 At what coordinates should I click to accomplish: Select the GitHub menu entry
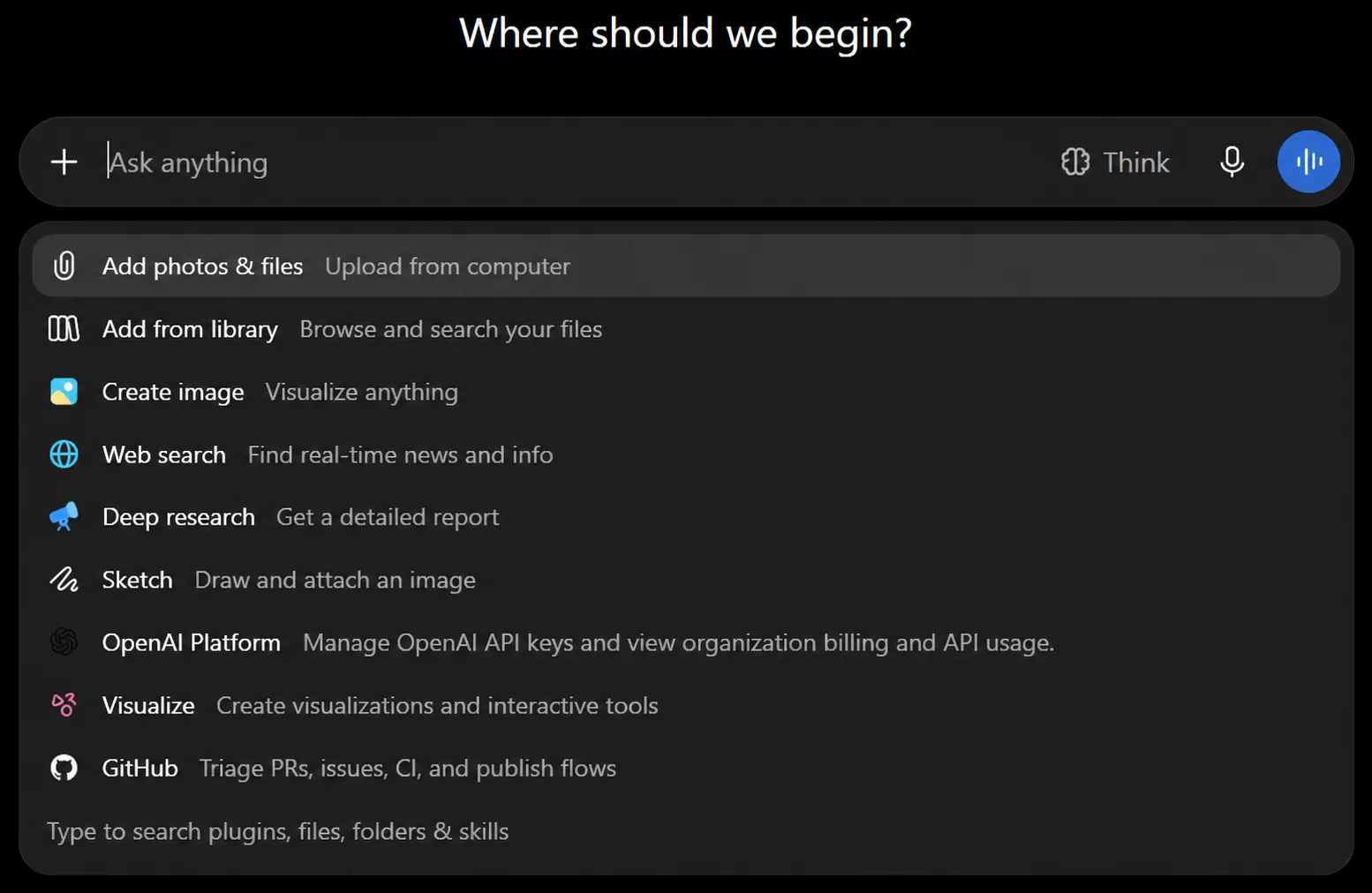pos(686,768)
